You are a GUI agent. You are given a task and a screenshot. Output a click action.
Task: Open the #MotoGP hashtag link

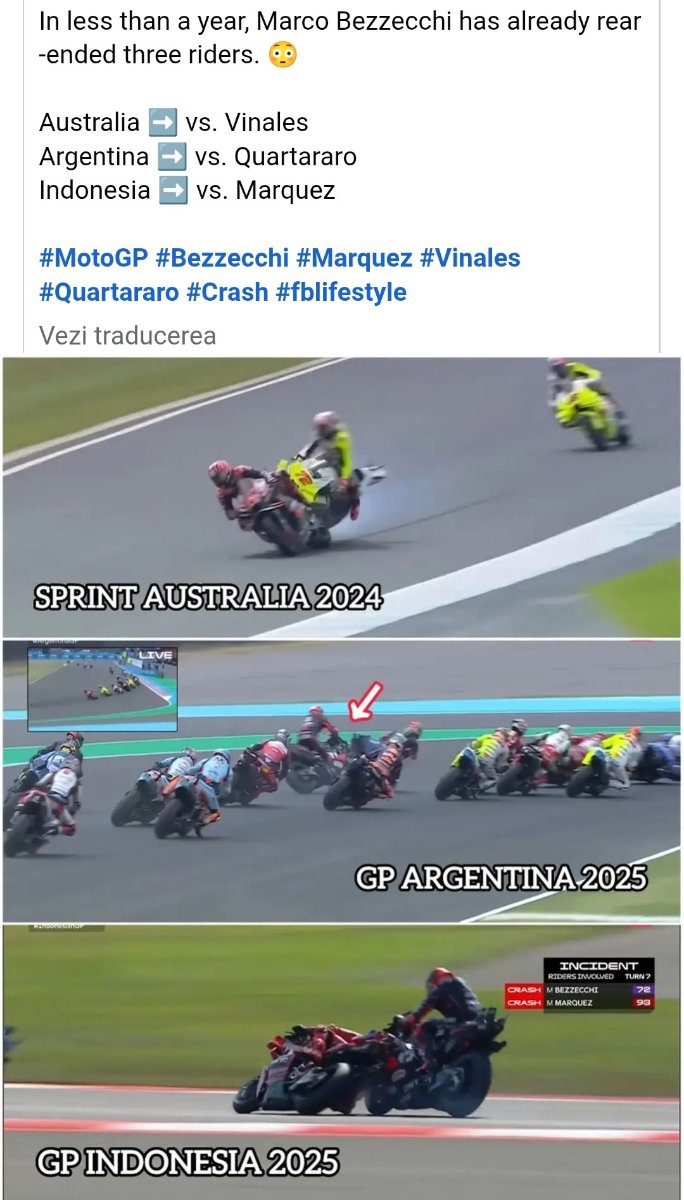click(94, 258)
